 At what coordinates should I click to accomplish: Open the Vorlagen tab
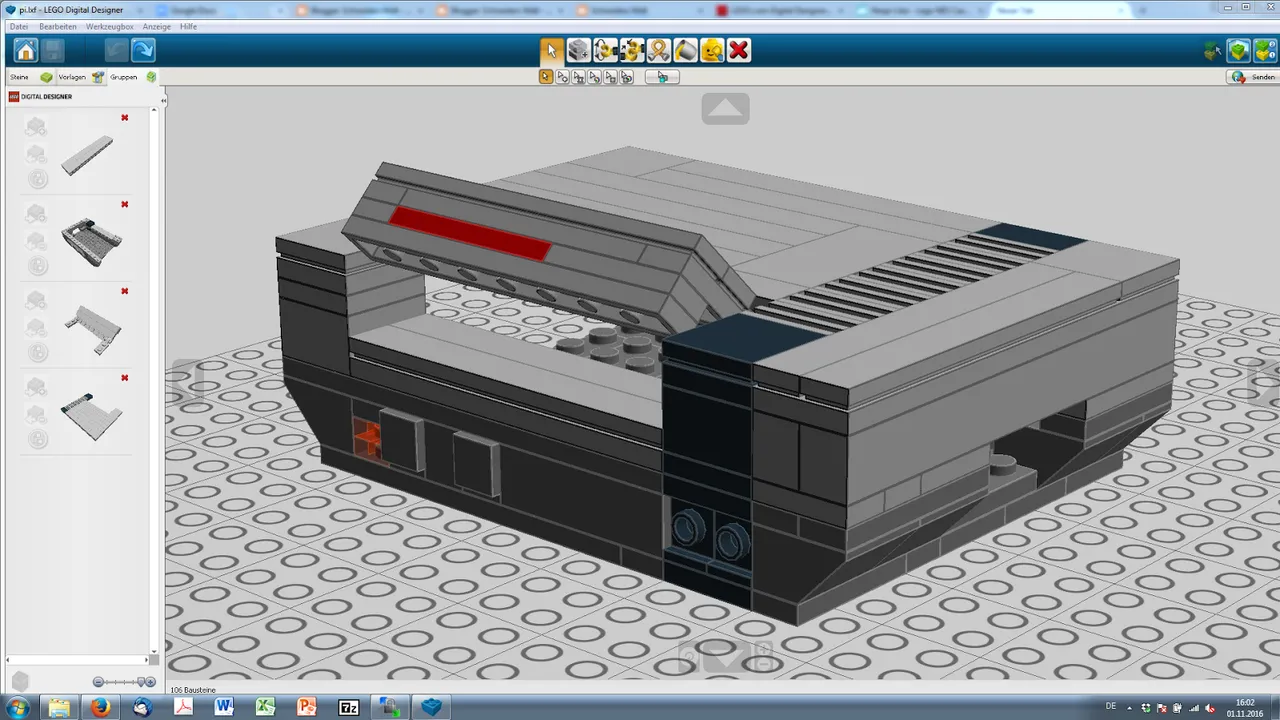81,77
